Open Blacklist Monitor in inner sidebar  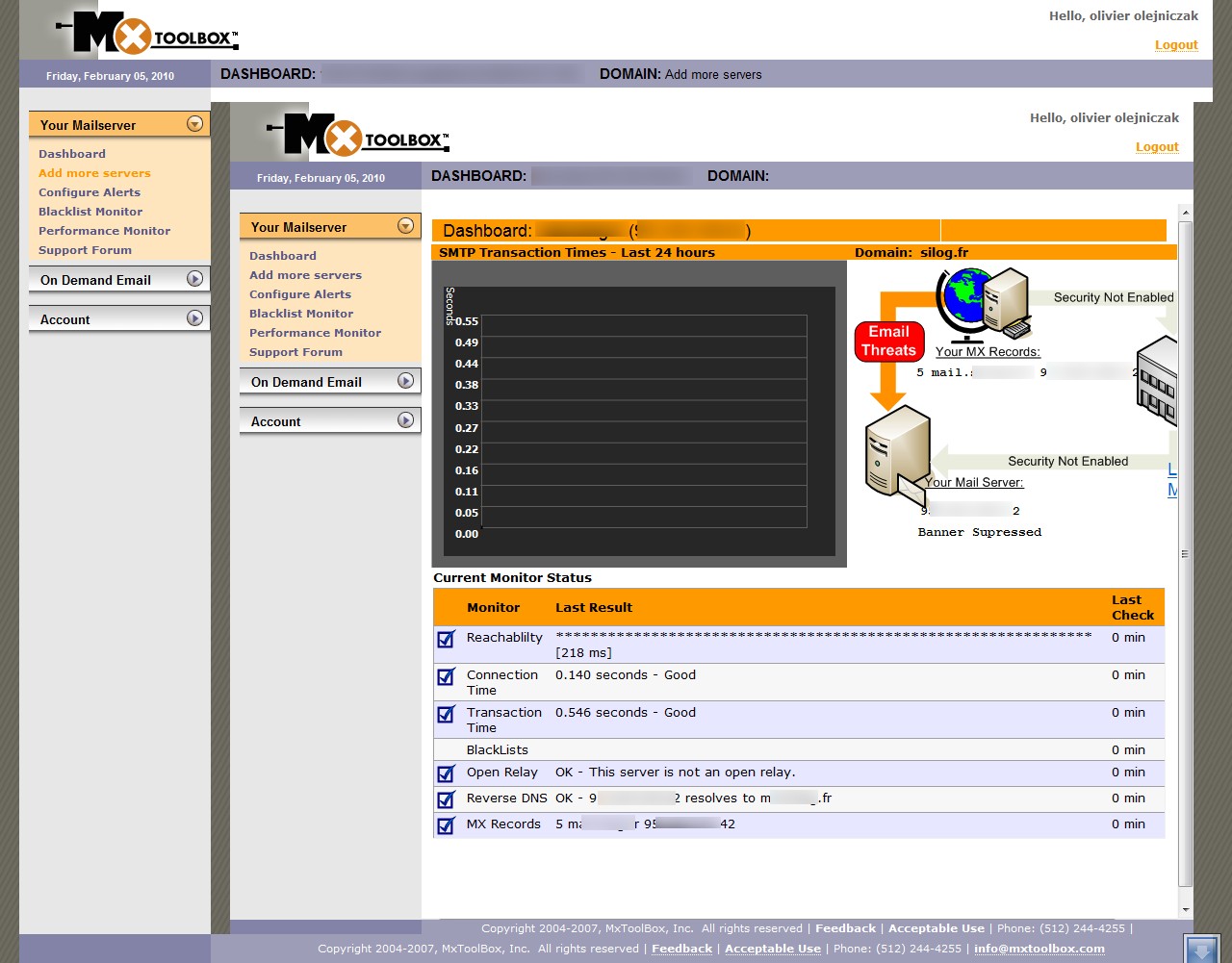tap(301, 314)
